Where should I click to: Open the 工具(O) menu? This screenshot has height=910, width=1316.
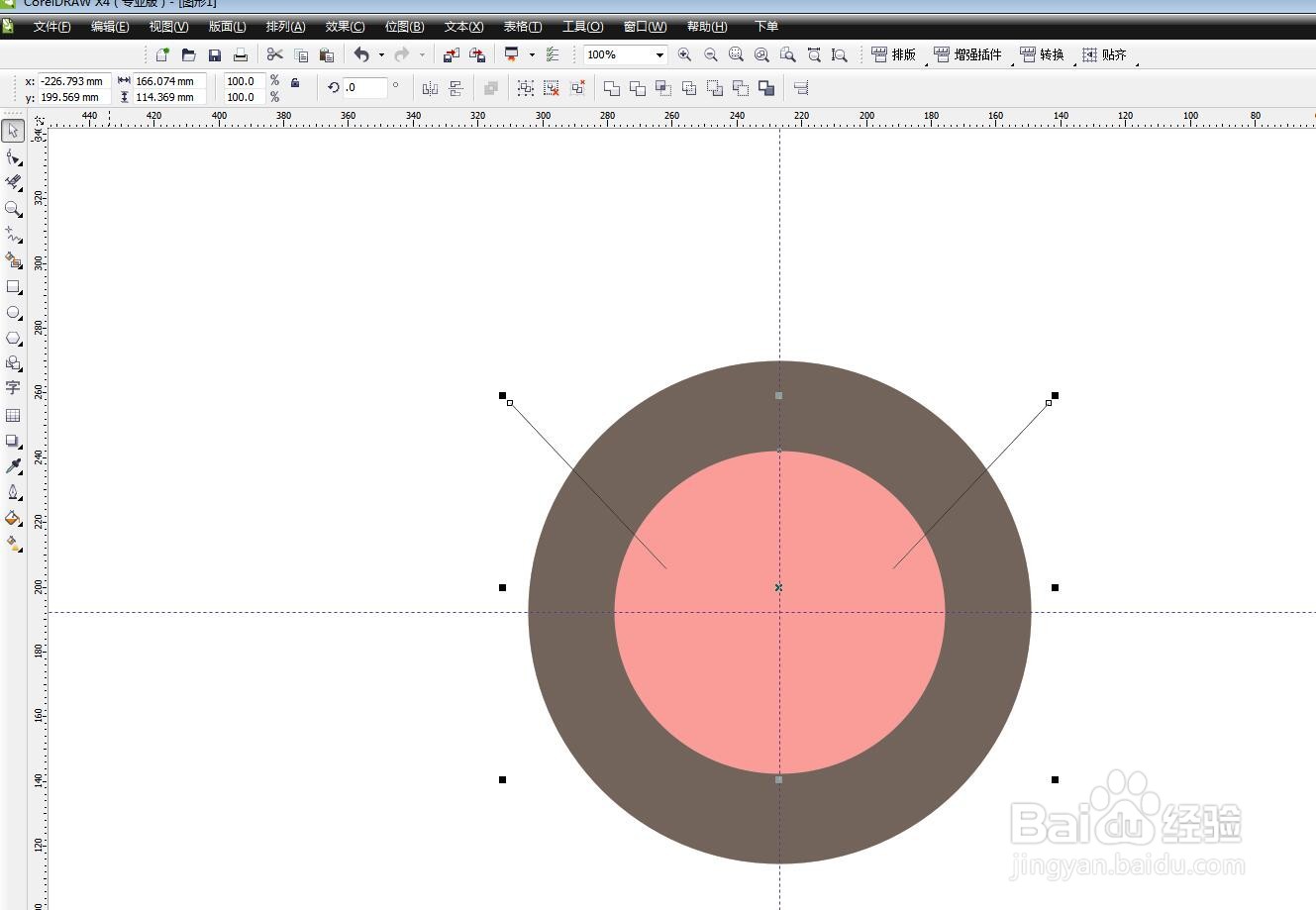582,27
